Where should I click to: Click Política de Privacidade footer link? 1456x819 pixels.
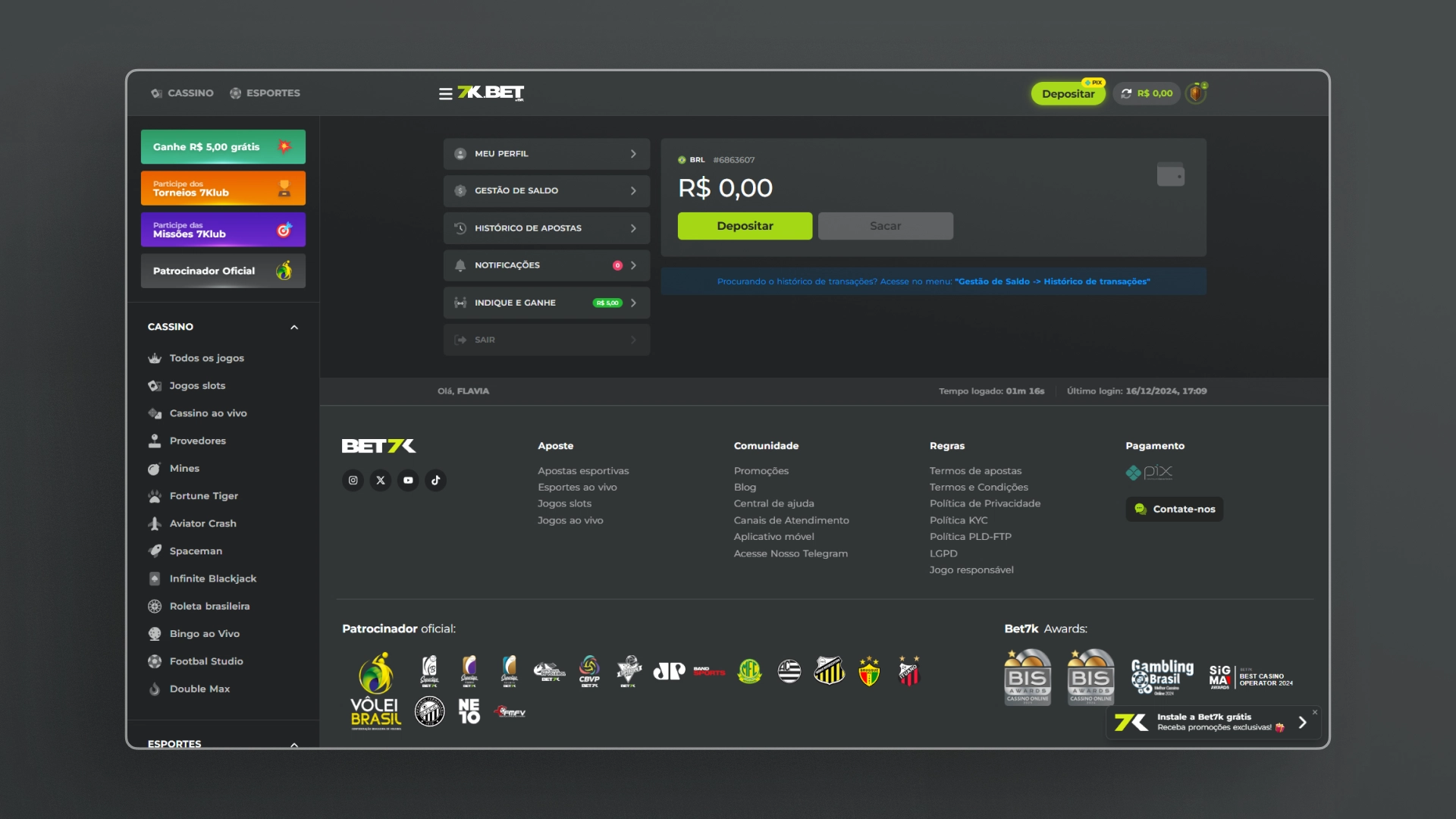985,504
